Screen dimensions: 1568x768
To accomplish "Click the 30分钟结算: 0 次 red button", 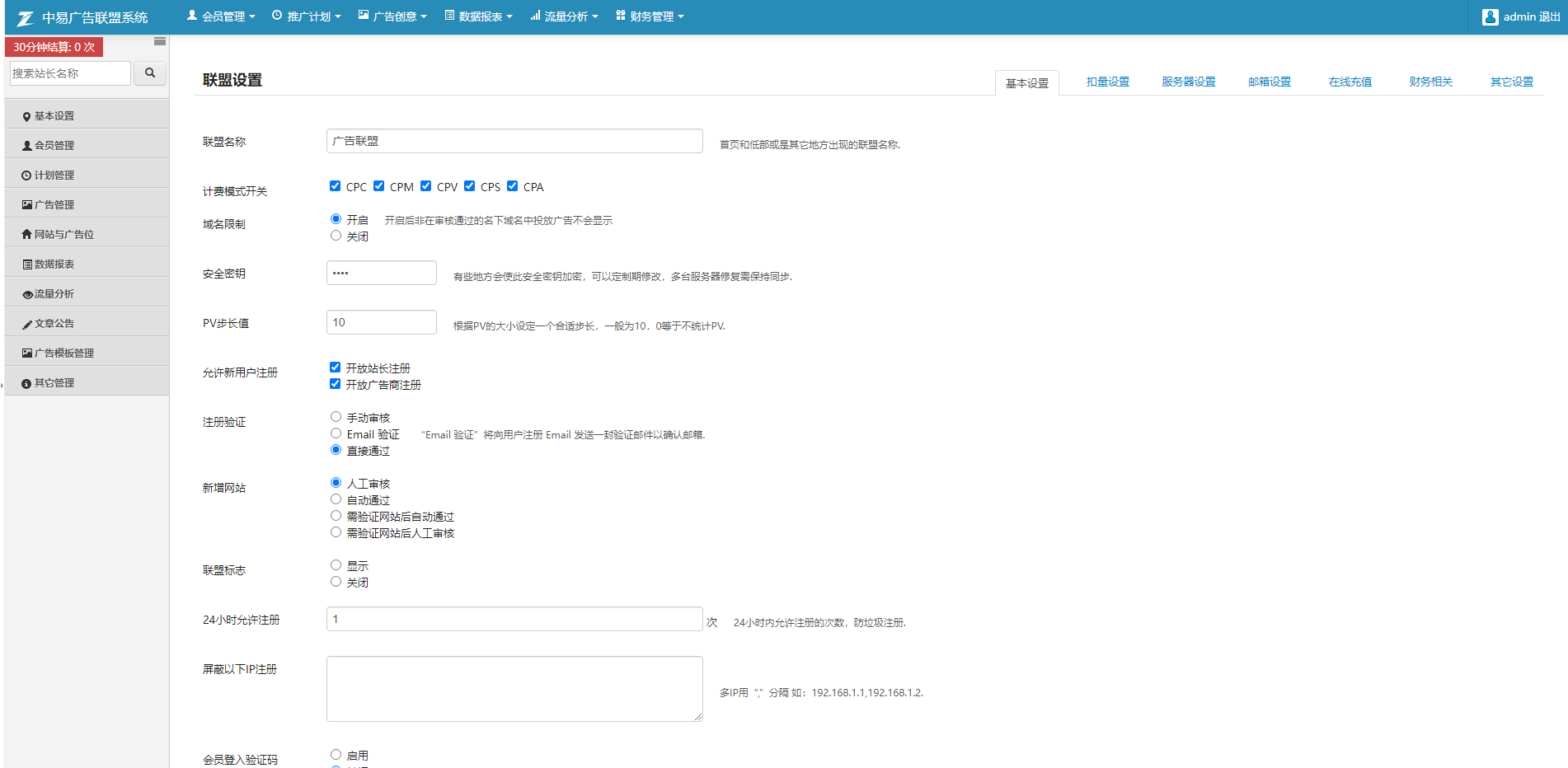I will coord(54,47).
